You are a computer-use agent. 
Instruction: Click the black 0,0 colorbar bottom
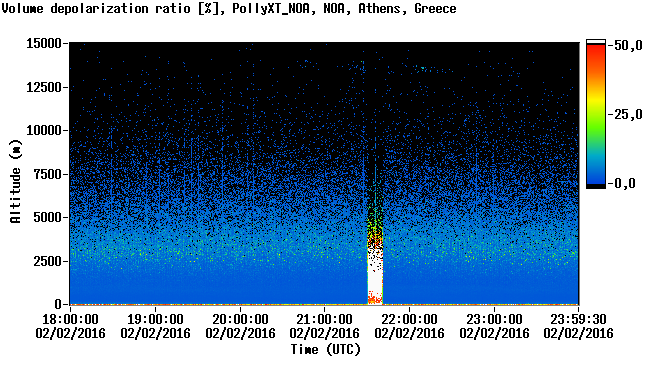pyautogui.click(x=596, y=186)
